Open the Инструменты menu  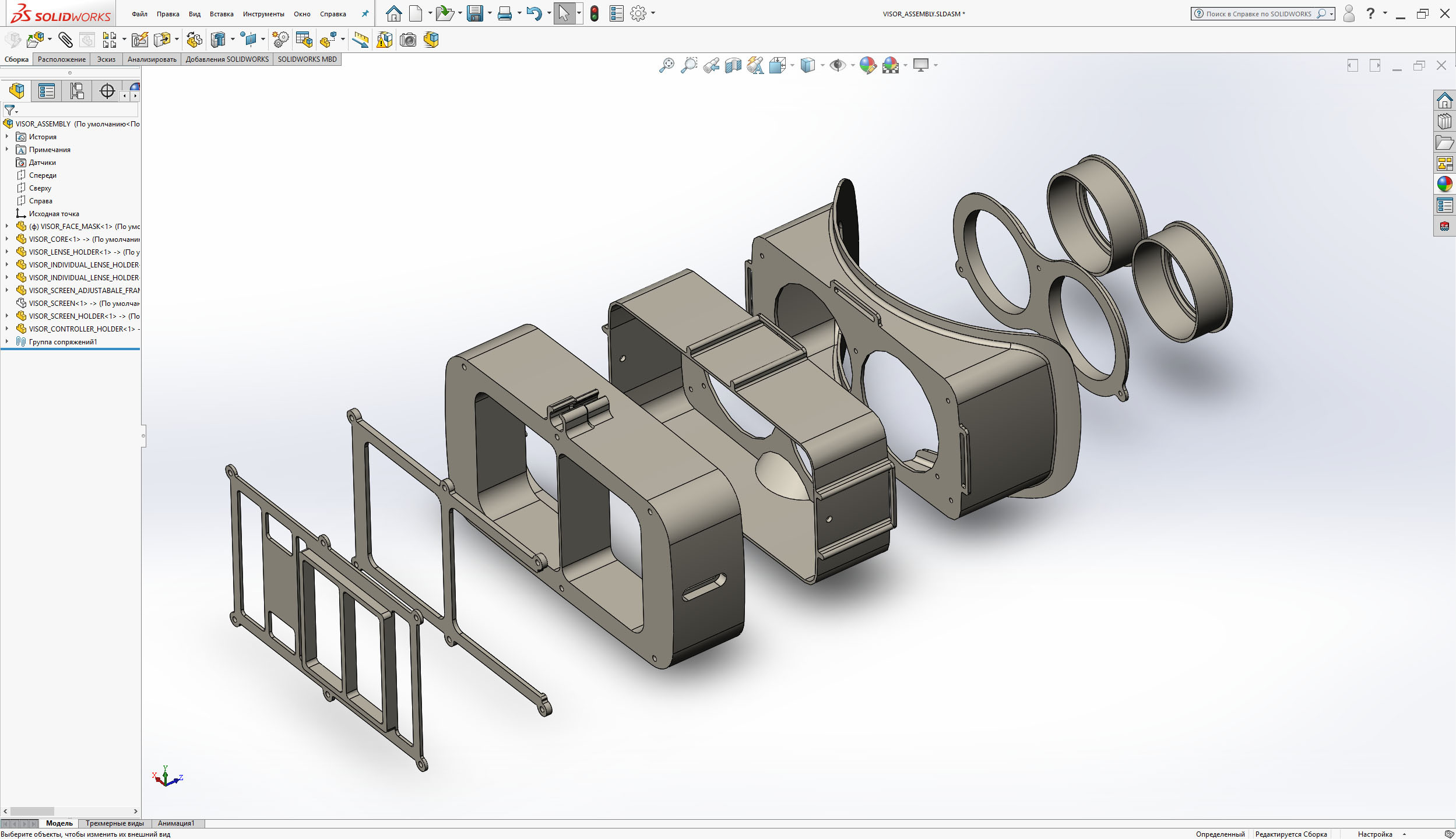click(263, 14)
